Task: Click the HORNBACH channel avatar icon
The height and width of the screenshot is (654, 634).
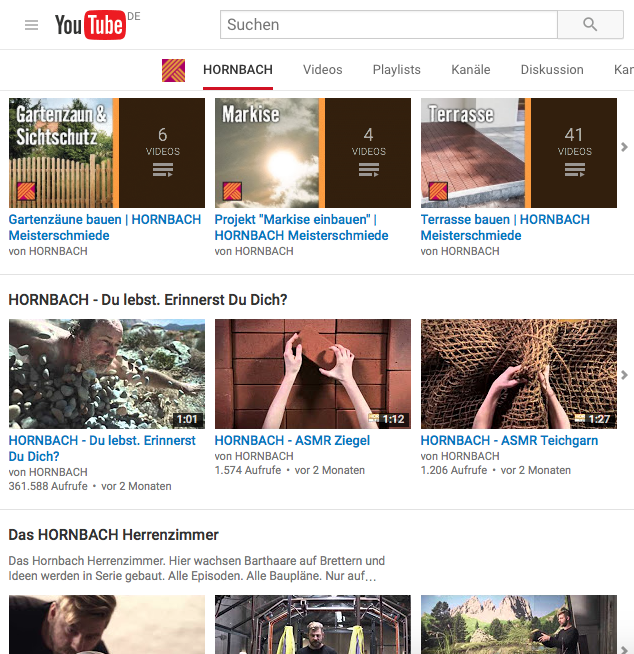Action: coord(174,70)
